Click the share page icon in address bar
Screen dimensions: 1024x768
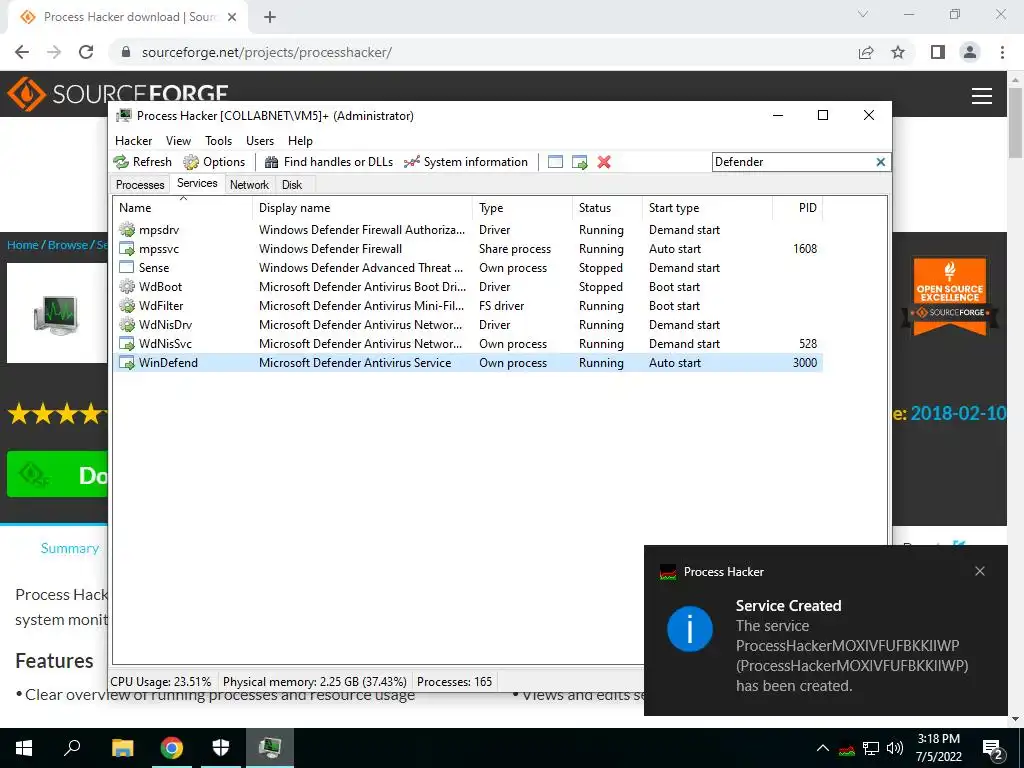(x=866, y=52)
